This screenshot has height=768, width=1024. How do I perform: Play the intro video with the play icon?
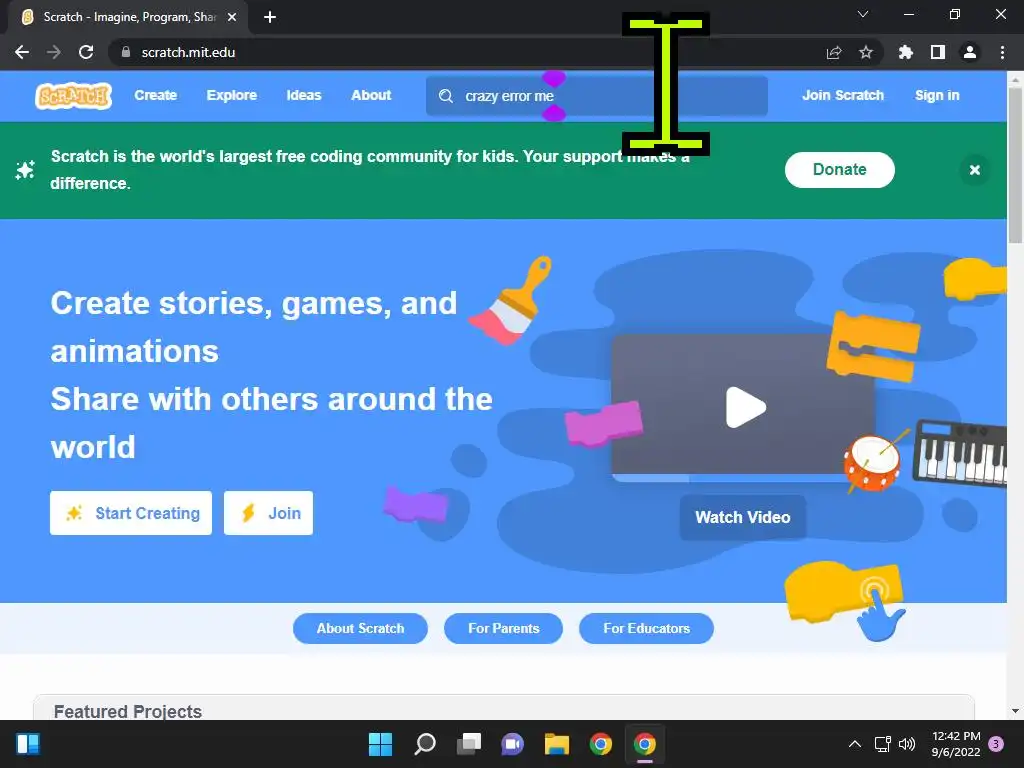745,408
